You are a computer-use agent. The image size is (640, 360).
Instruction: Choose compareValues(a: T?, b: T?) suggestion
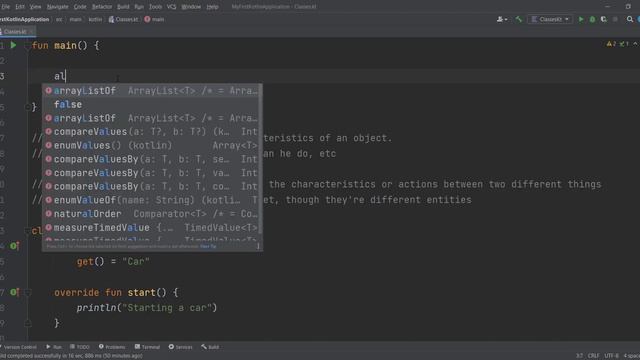pos(152,132)
